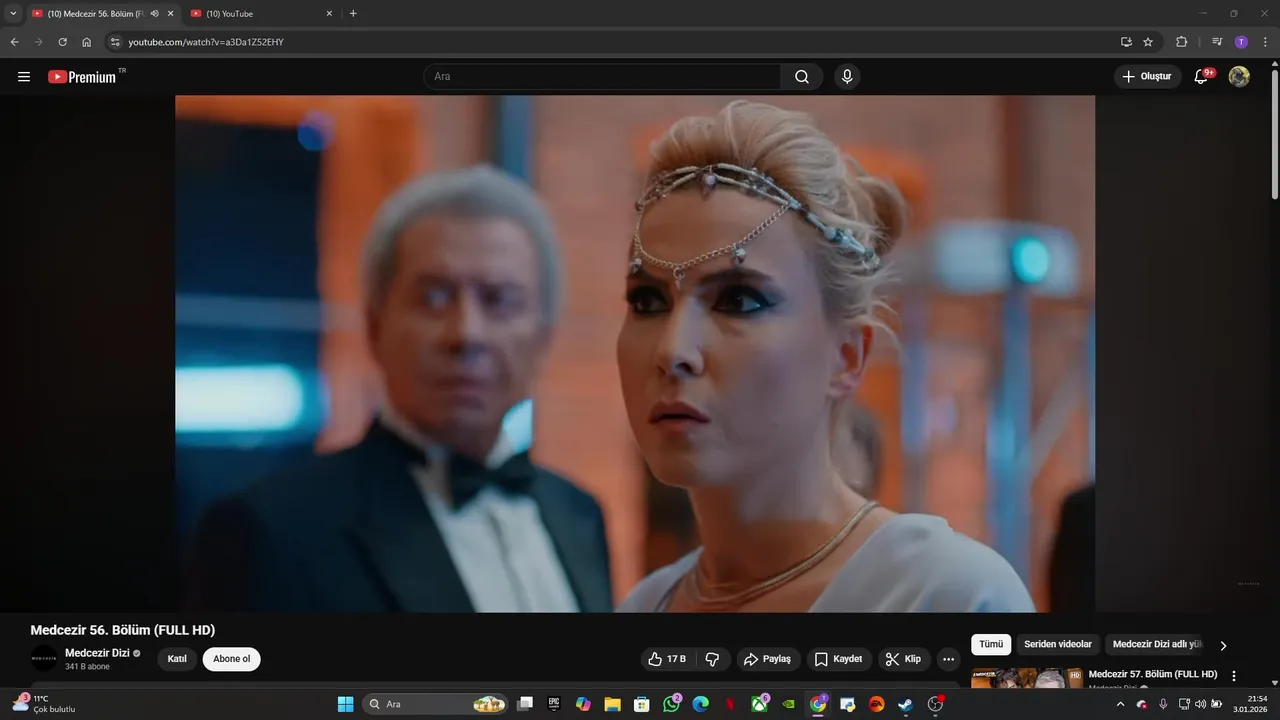Open the Medcezir 57. Bölüm thumbnail

point(1026,678)
